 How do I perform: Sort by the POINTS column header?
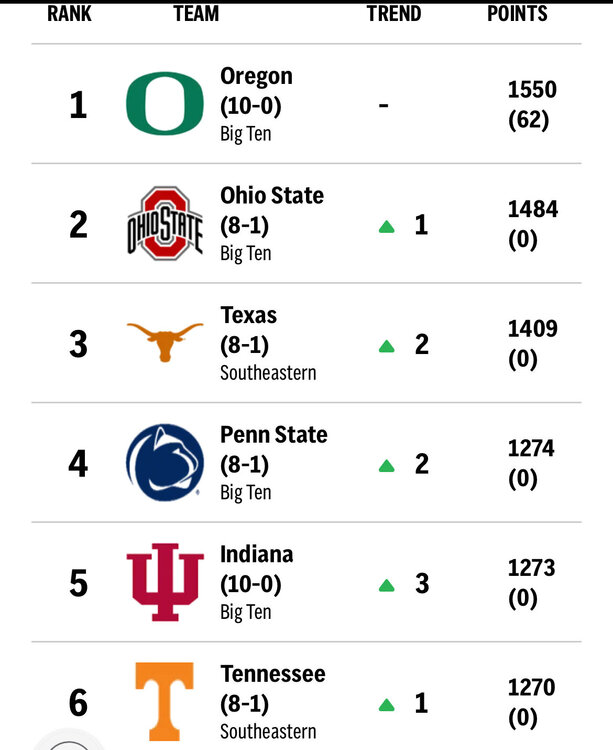tap(517, 14)
